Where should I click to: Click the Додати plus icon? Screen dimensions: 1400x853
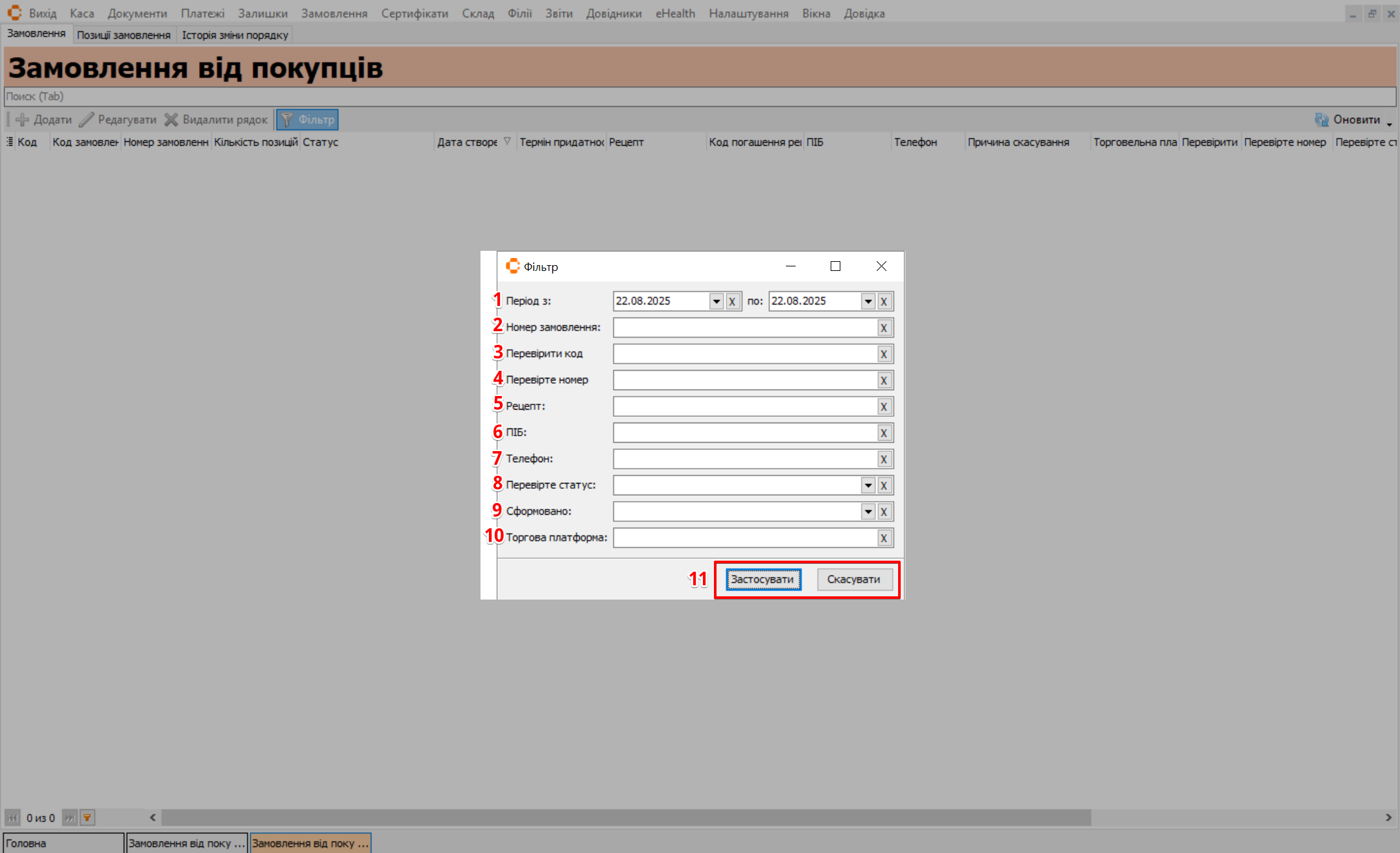(23, 120)
